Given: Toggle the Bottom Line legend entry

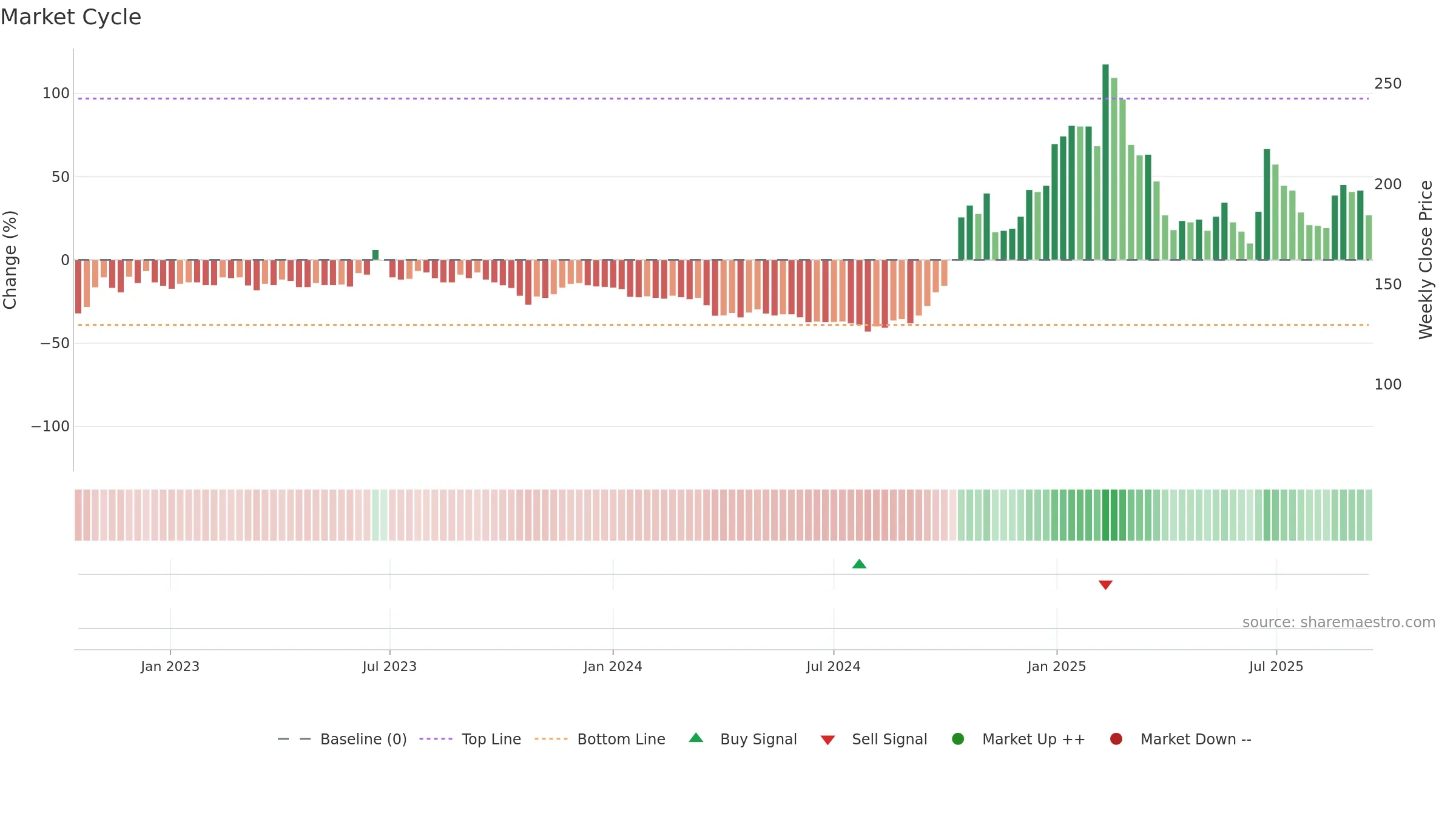Looking at the screenshot, I should 600,739.
